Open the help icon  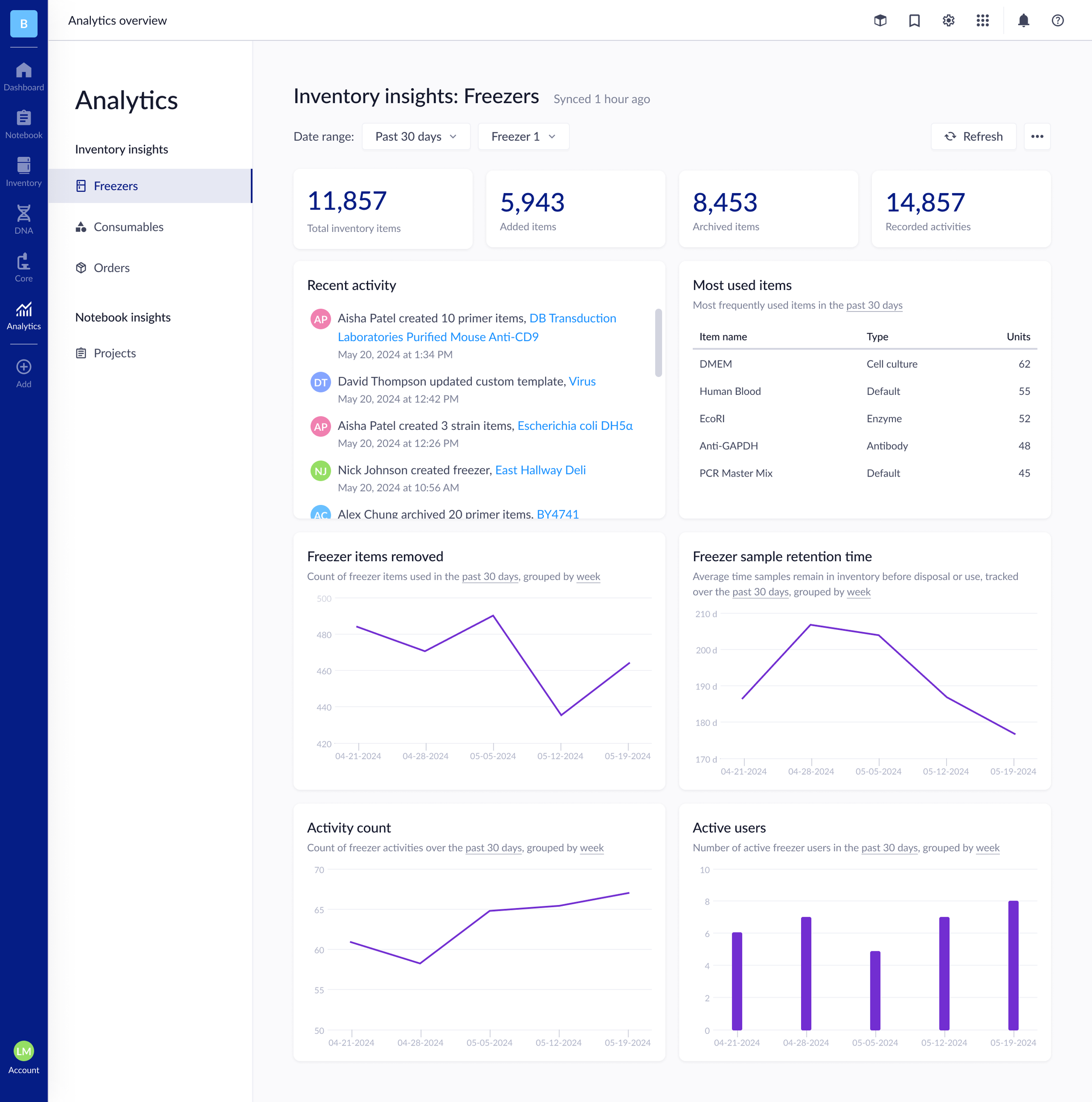tap(1057, 21)
